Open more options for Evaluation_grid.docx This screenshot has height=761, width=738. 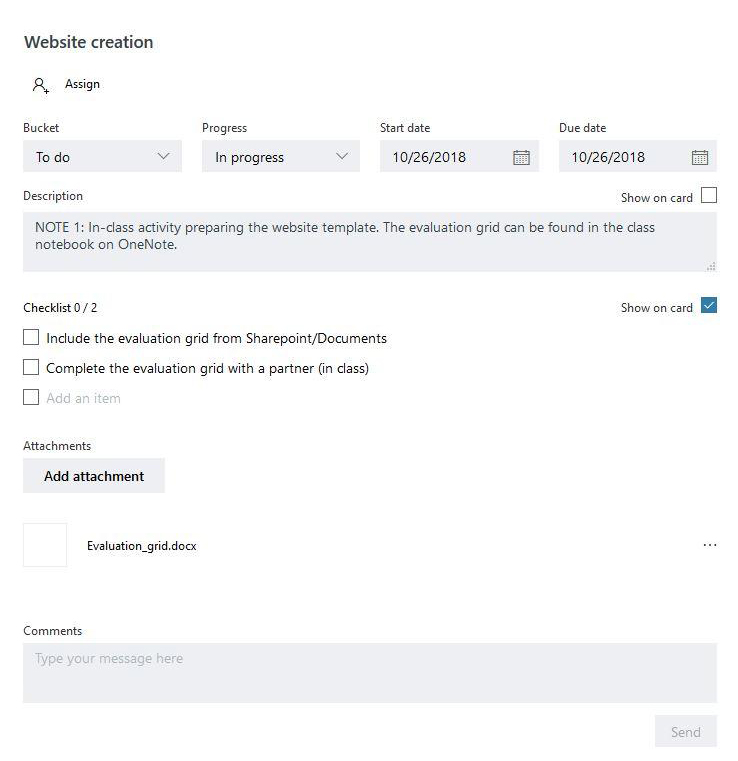(x=709, y=545)
